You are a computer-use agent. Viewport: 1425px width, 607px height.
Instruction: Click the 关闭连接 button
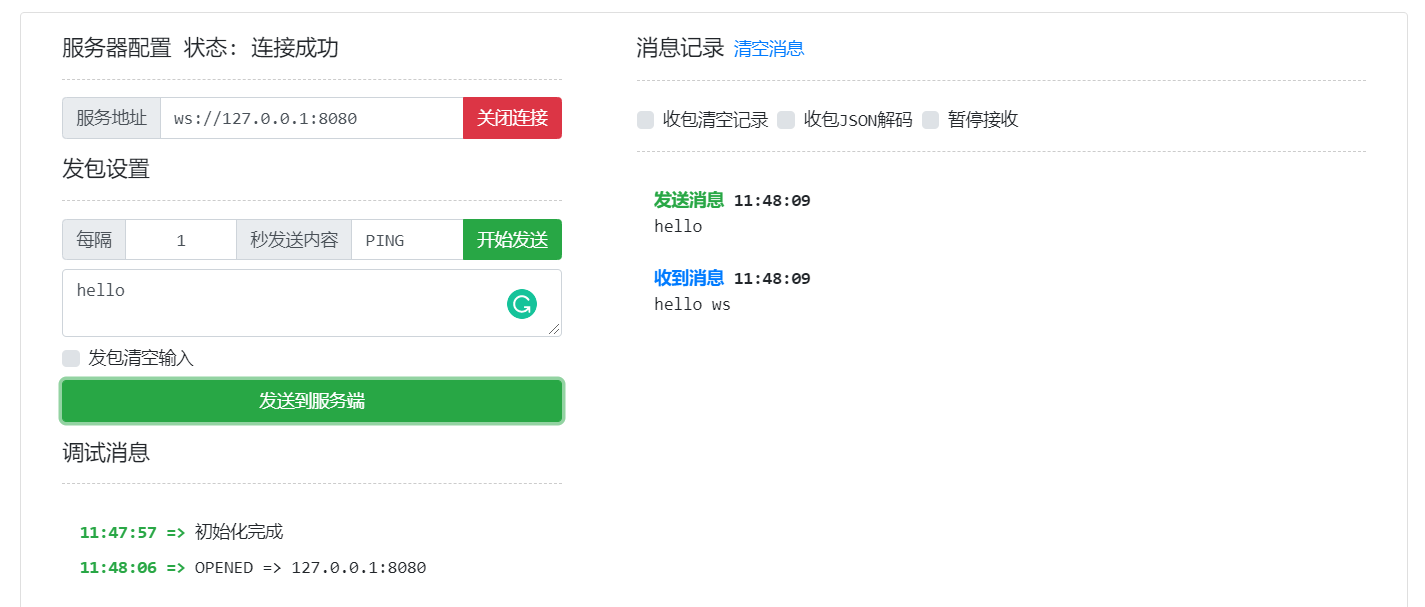click(512, 118)
